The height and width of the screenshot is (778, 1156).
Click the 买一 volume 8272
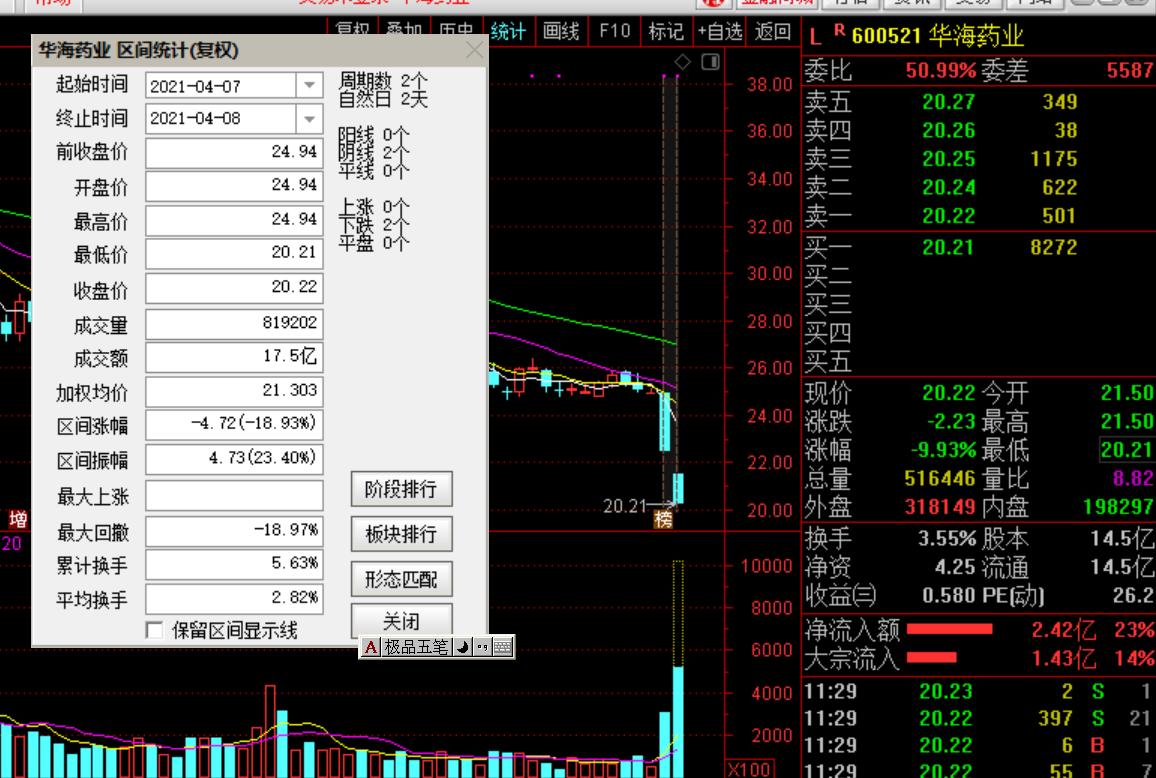[x=1054, y=248]
